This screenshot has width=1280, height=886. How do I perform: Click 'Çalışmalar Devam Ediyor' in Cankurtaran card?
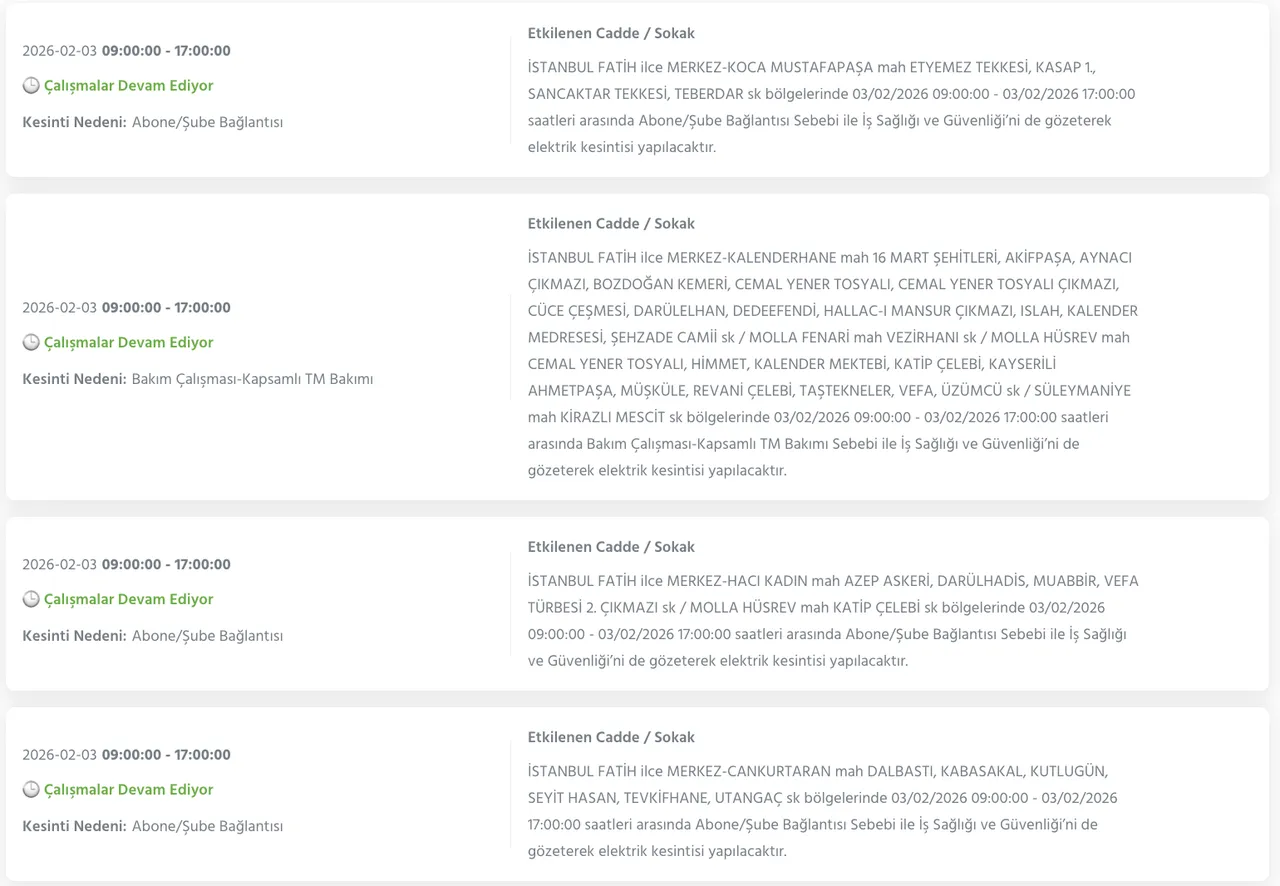(x=128, y=790)
